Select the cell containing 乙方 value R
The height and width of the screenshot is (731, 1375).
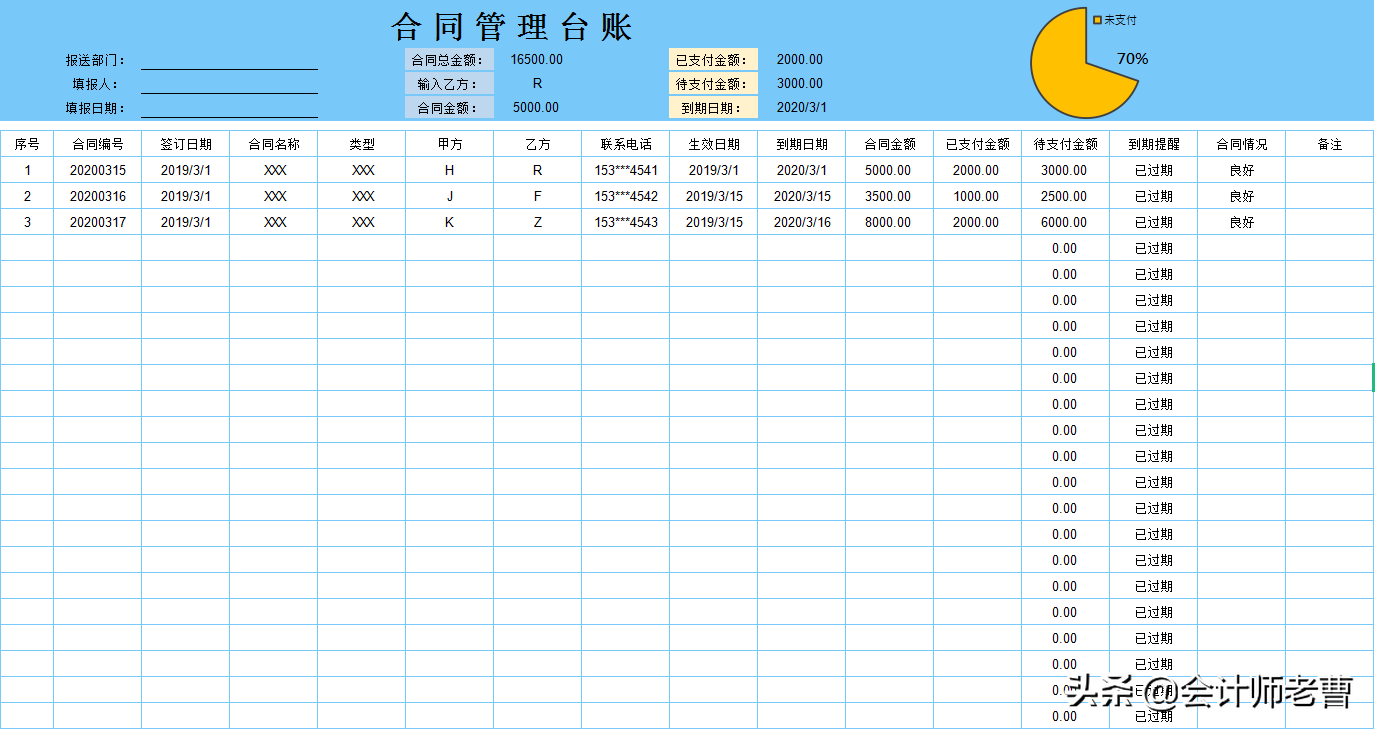pyautogui.click(x=537, y=170)
